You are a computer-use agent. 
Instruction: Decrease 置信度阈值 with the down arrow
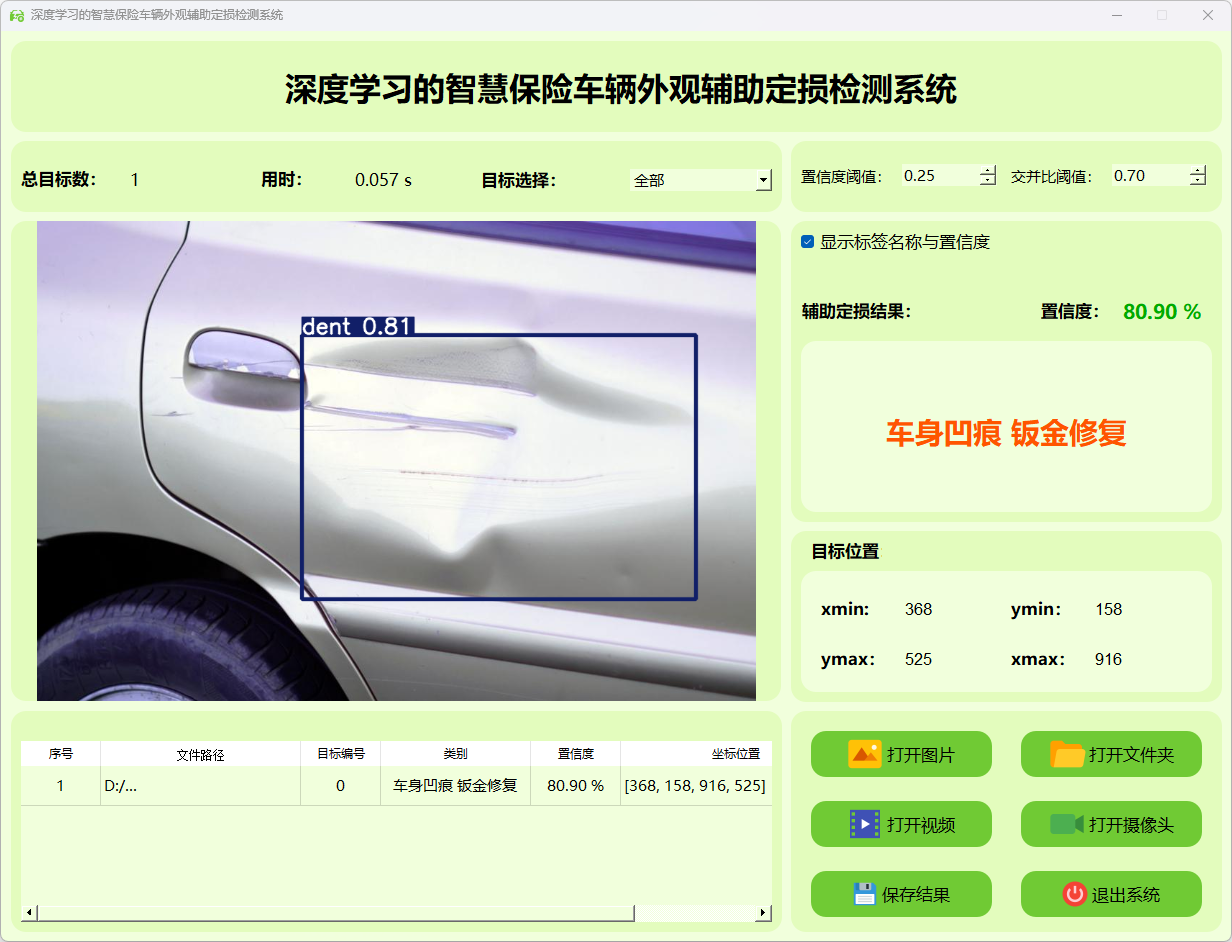[x=988, y=181]
